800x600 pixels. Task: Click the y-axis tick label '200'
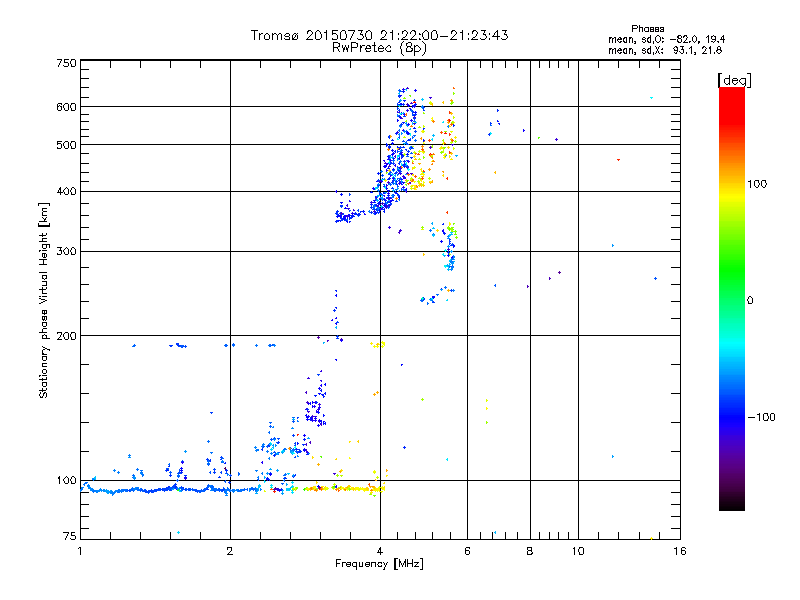[66, 336]
